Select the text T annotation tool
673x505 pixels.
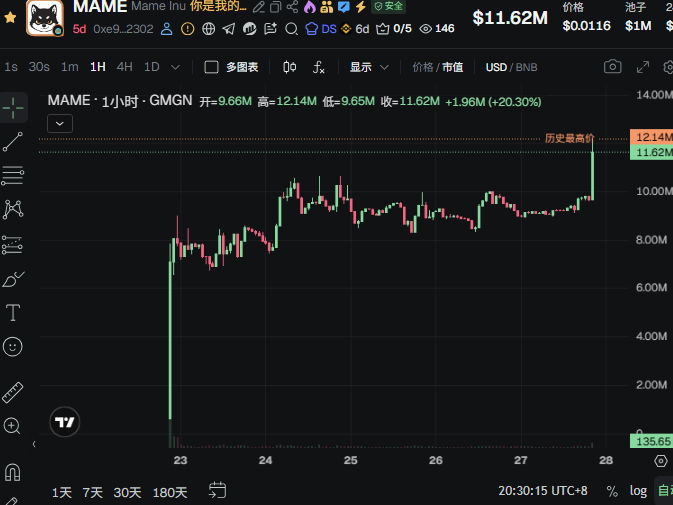click(x=13, y=313)
